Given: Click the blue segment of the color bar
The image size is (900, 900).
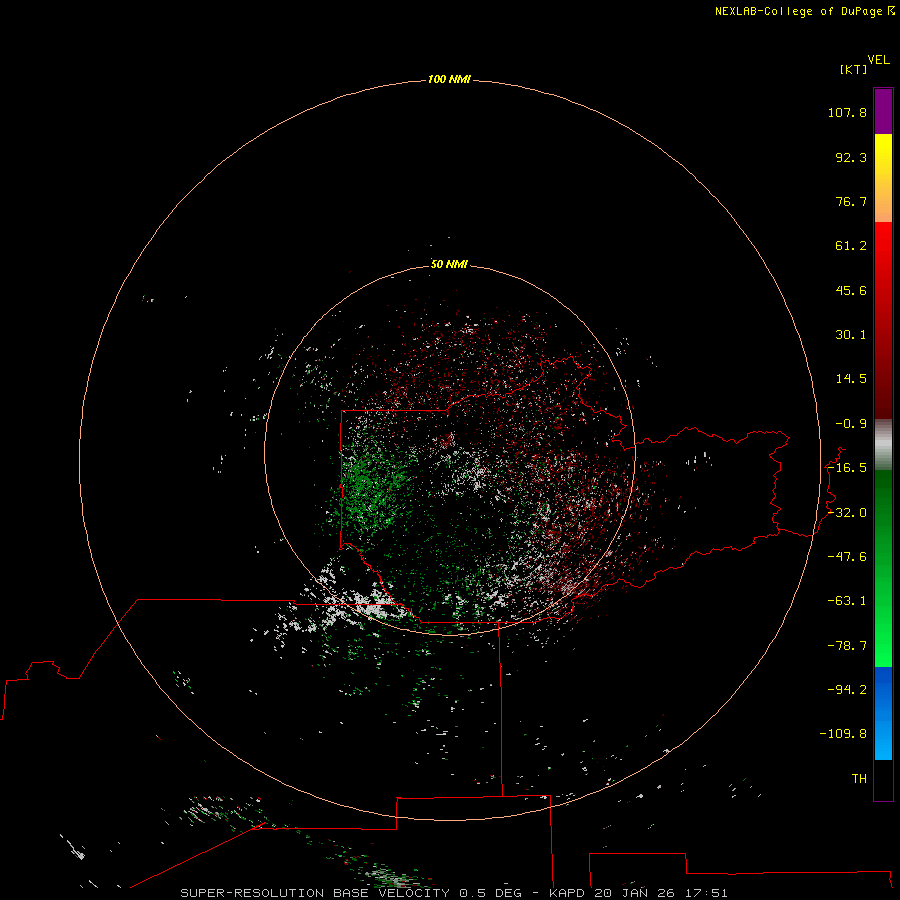Looking at the screenshot, I should coord(883,713).
